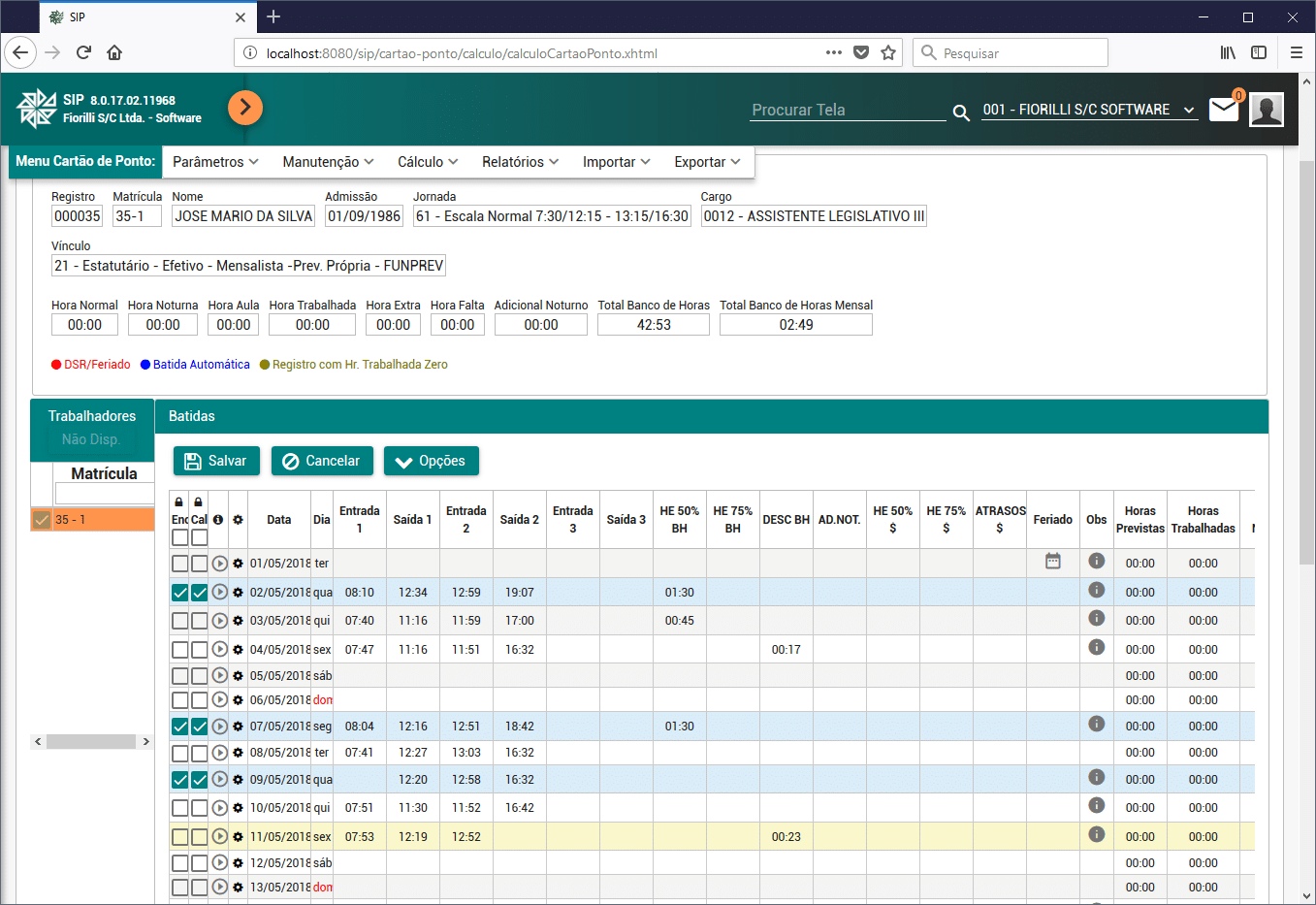Click the search magnifier next to Procurar Tela

[x=961, y=113]
